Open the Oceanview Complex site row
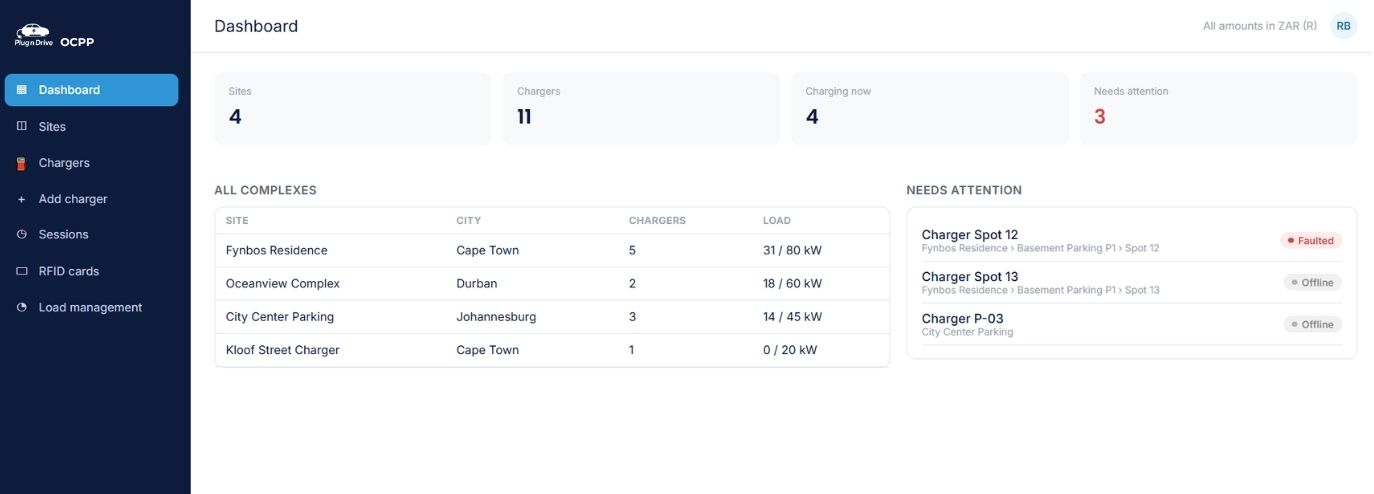1374x494 pixels. click(x=552, y=283)
